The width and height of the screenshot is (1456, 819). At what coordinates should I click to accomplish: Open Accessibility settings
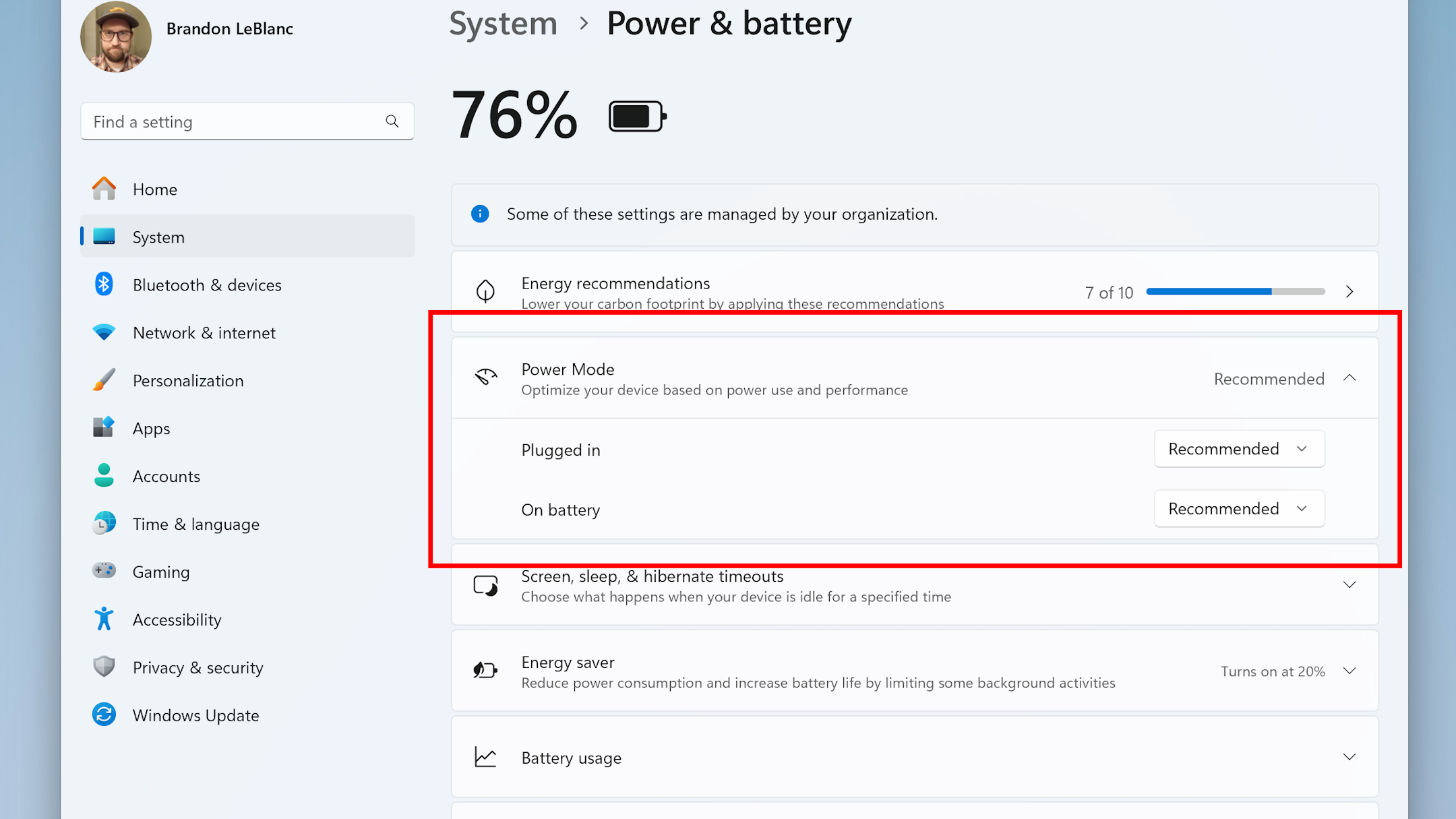pos(177,619)
